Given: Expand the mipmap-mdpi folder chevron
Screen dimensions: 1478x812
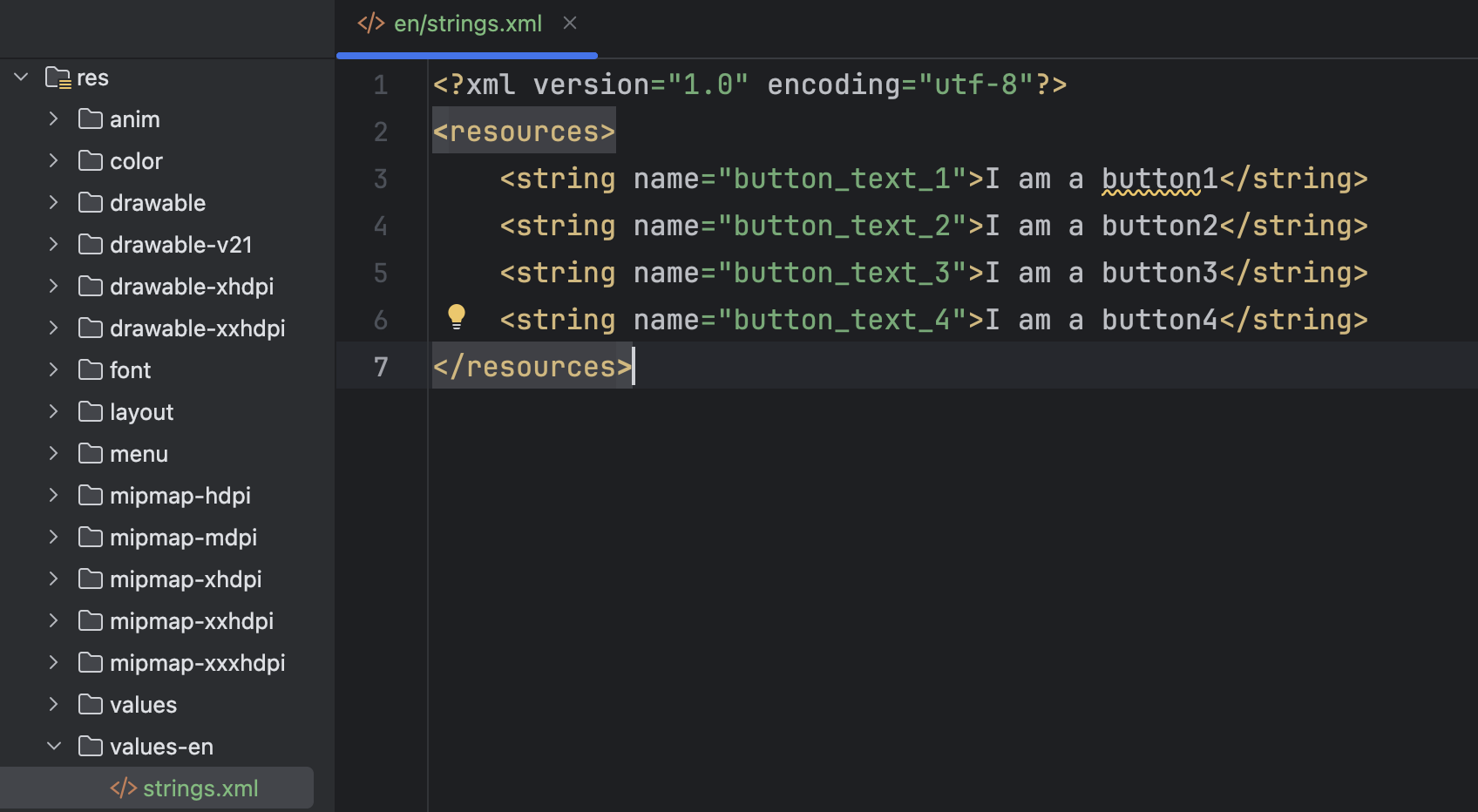Looking at the screenshot, I should click(x=54, y=537).
